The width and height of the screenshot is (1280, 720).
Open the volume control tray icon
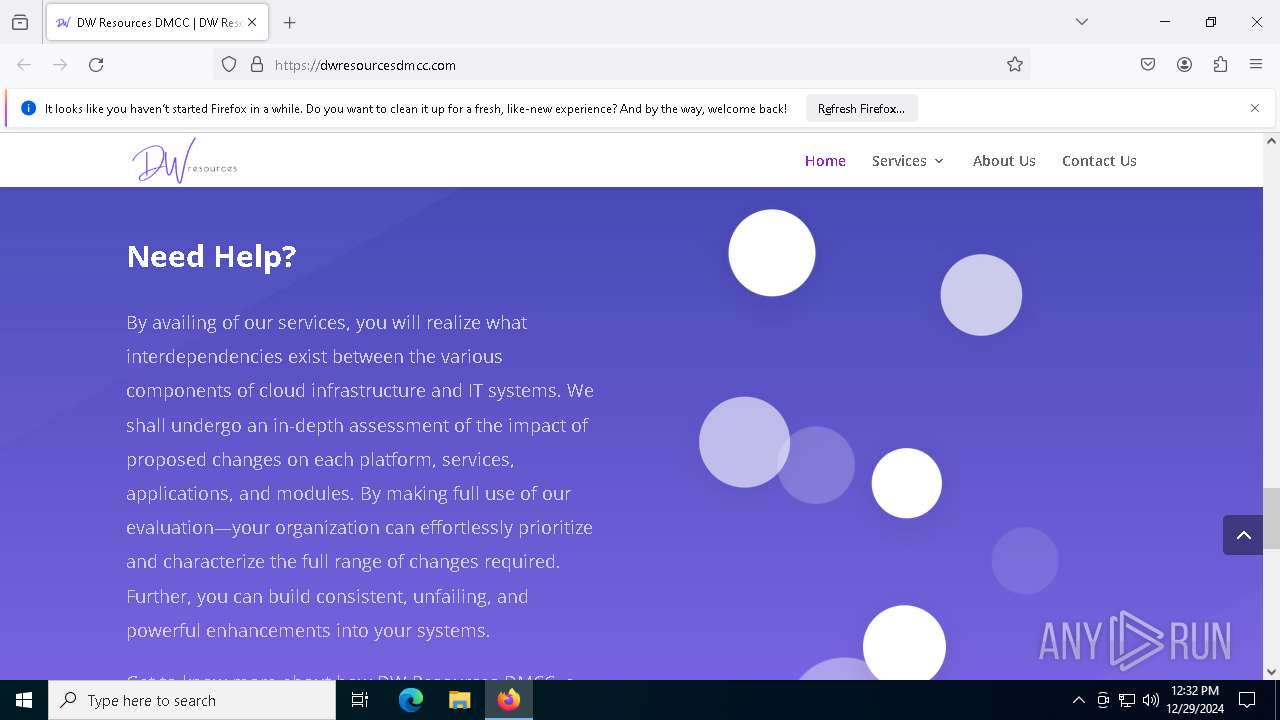[1151, 700]
